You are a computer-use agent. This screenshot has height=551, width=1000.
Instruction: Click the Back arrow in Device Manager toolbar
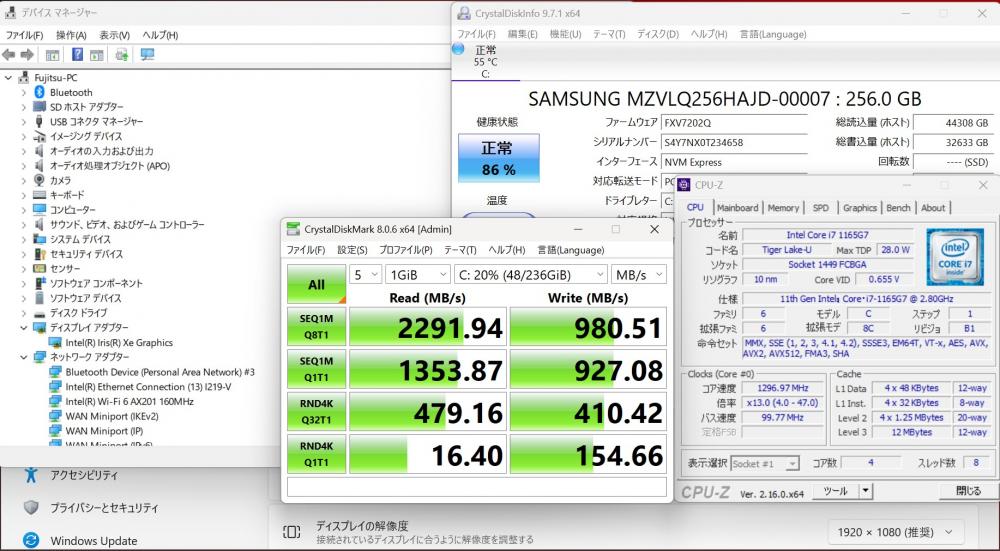click(9, 55)
